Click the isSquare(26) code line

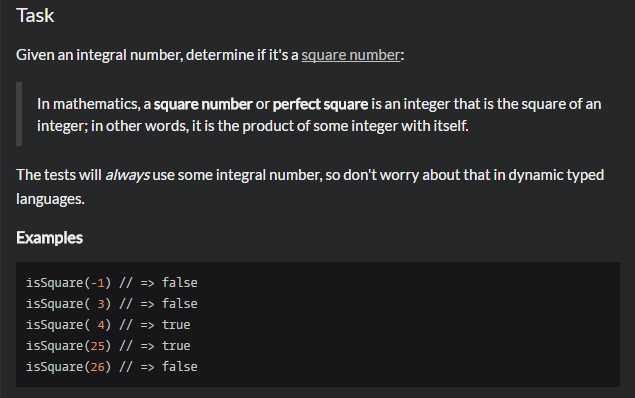[112, 367]
